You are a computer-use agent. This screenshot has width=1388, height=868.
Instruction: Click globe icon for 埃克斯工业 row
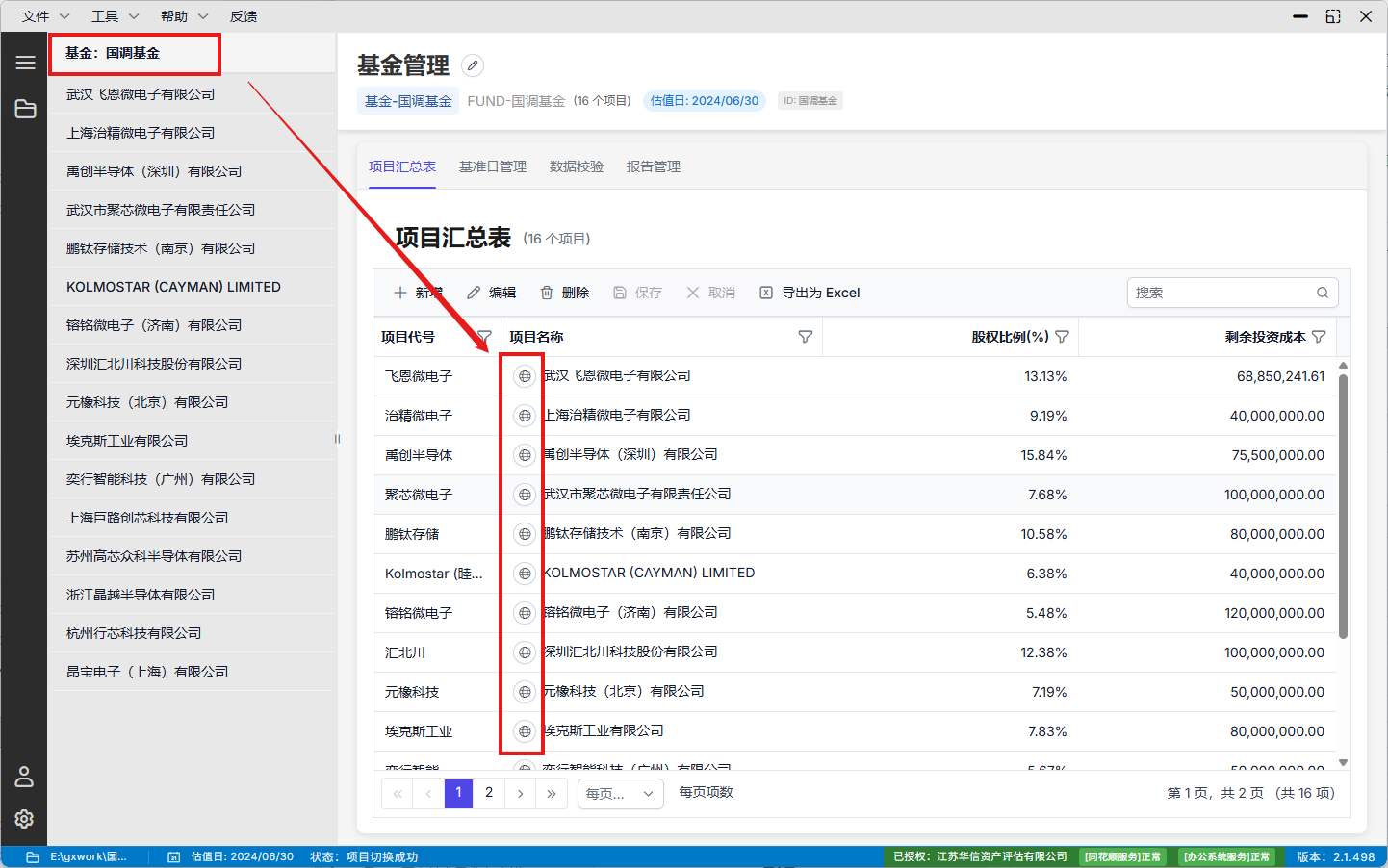(x=525, y=731)
